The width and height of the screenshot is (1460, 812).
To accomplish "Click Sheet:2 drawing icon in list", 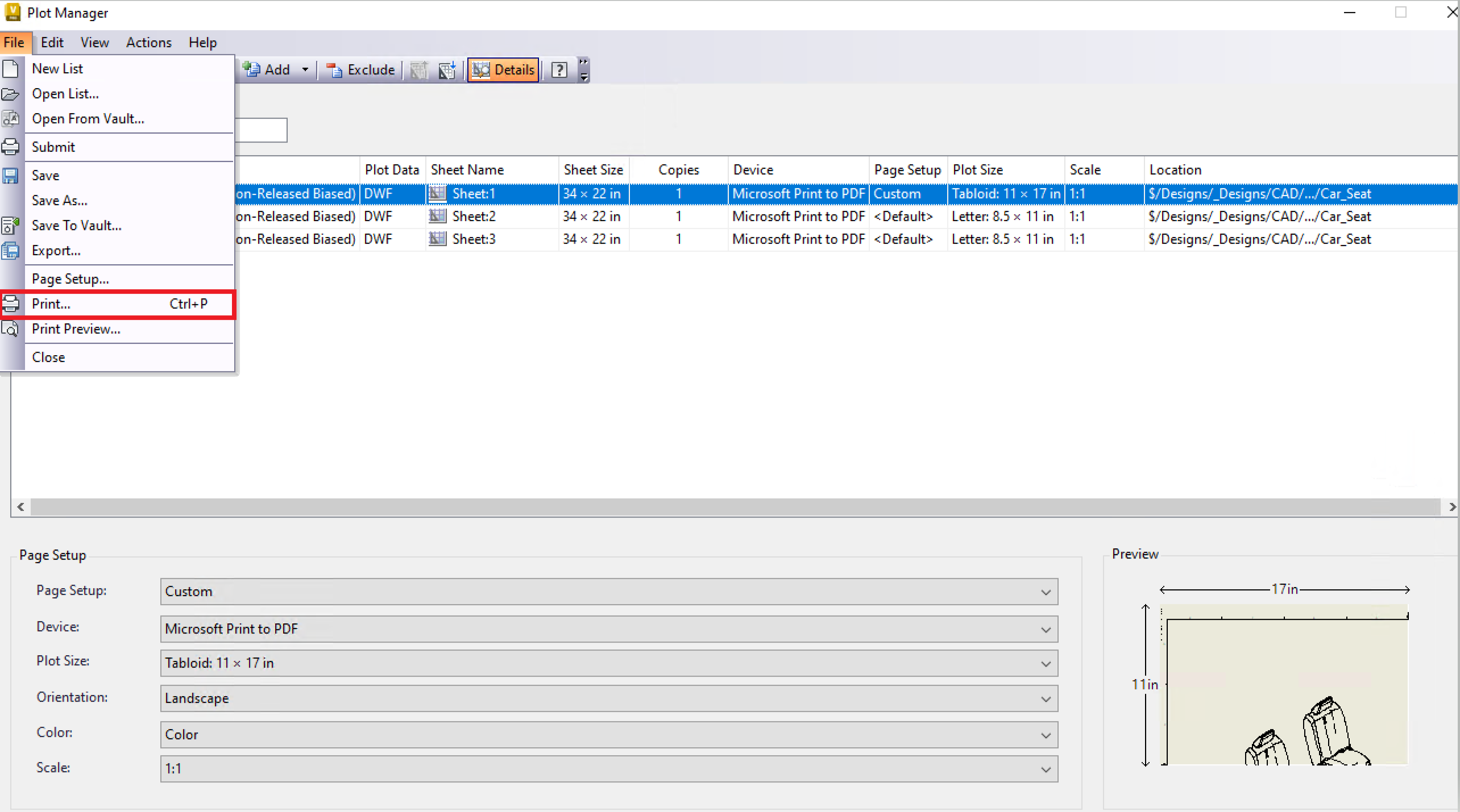I will pos(437,216).
